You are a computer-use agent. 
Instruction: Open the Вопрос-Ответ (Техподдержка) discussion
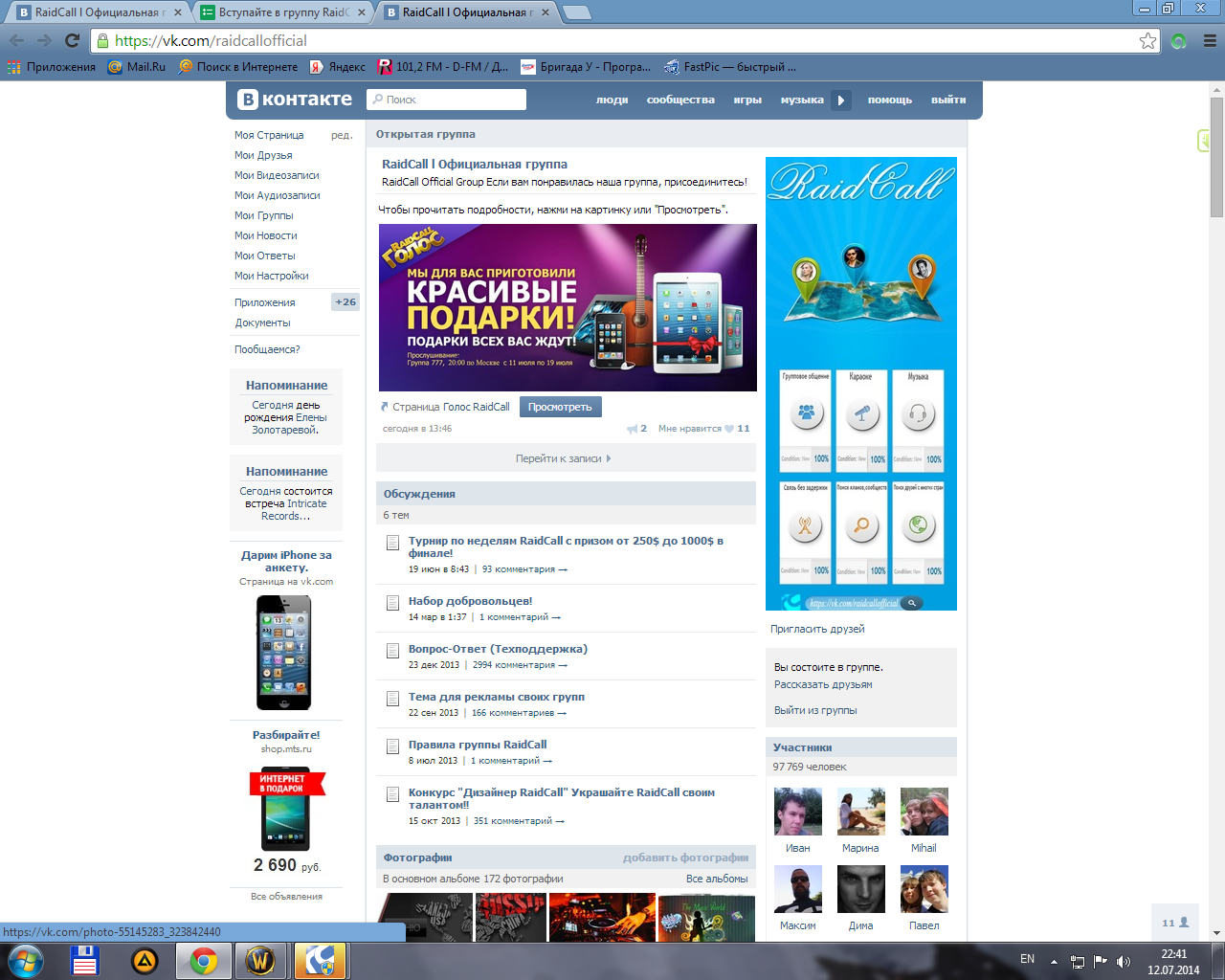tap(498, 649)
